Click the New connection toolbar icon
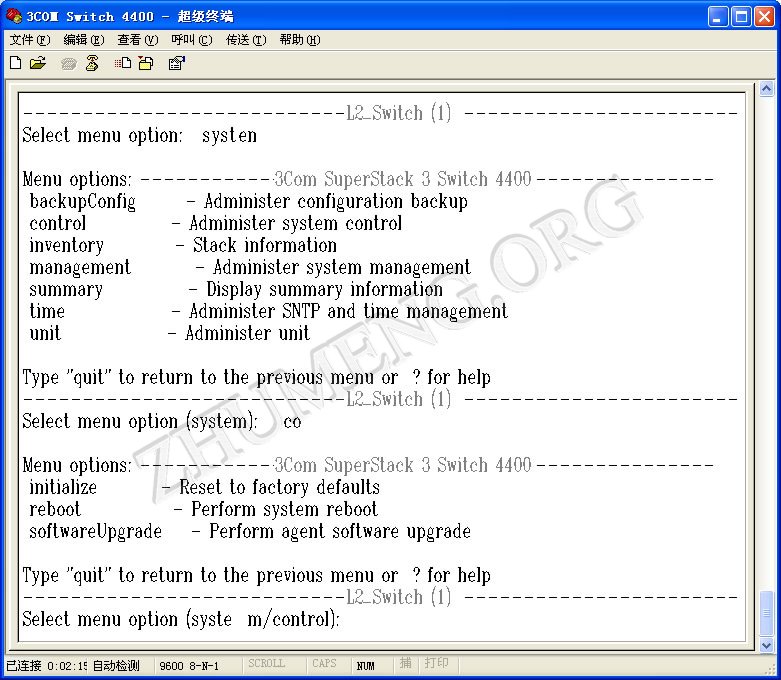781x680 pixels. (15, 63)
